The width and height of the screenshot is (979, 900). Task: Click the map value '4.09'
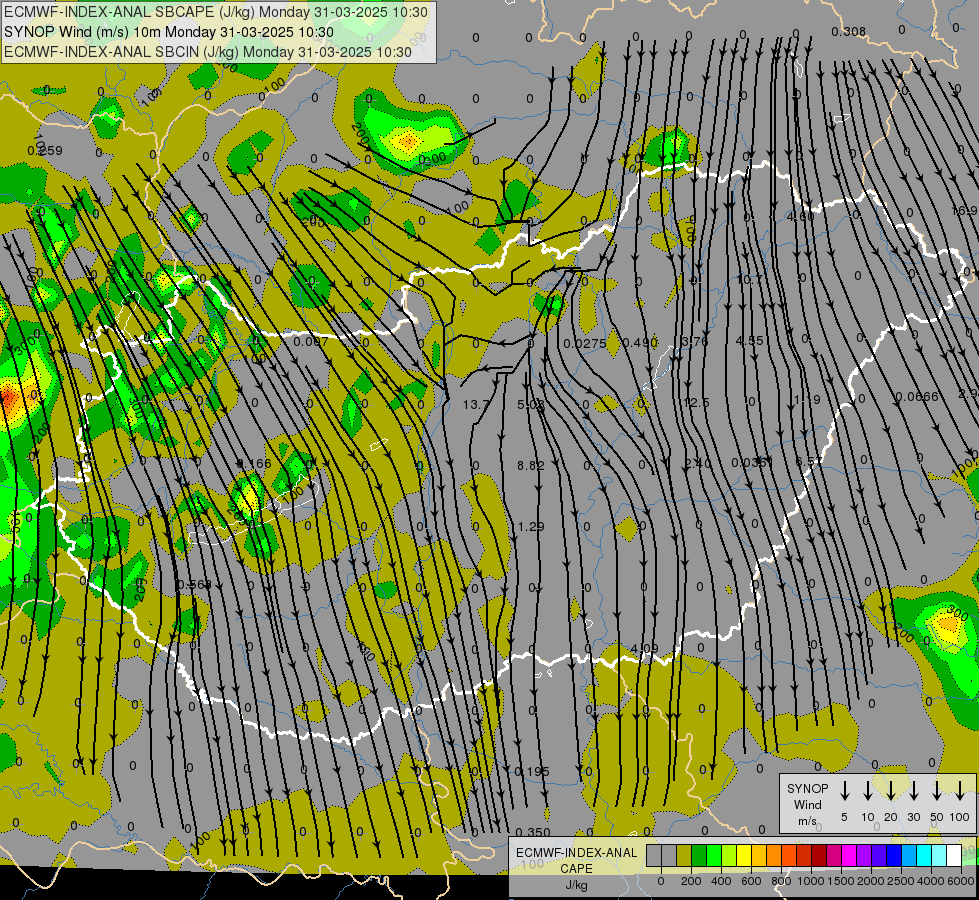pyautogui.click(x=644, y=648)
